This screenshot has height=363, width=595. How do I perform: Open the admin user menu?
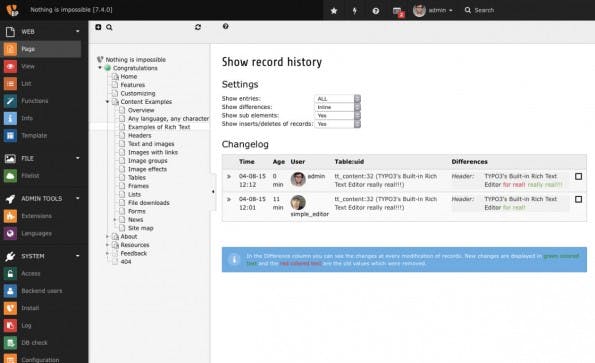click(433, 10)
